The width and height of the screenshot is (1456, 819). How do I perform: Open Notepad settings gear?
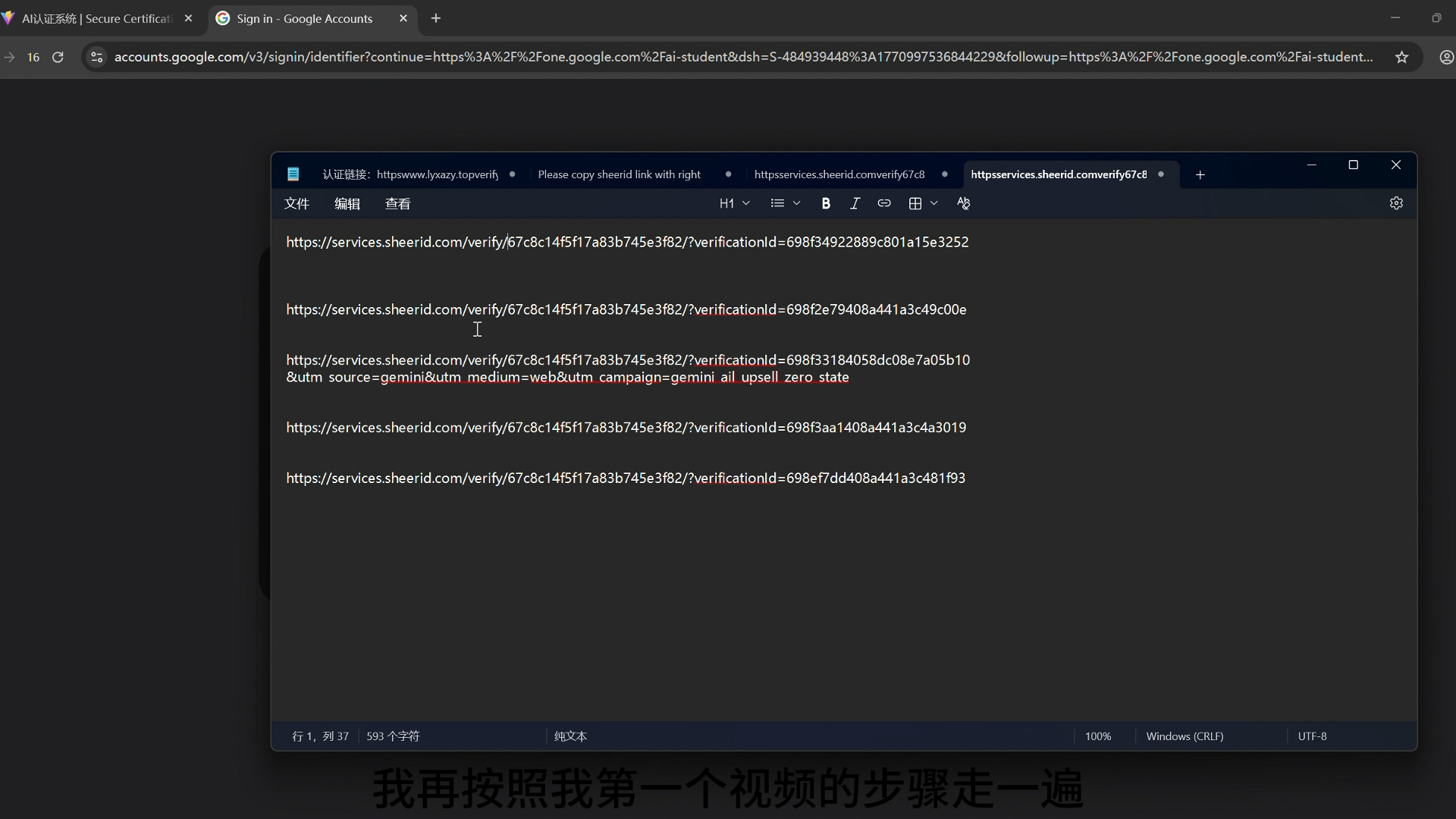1396,203
